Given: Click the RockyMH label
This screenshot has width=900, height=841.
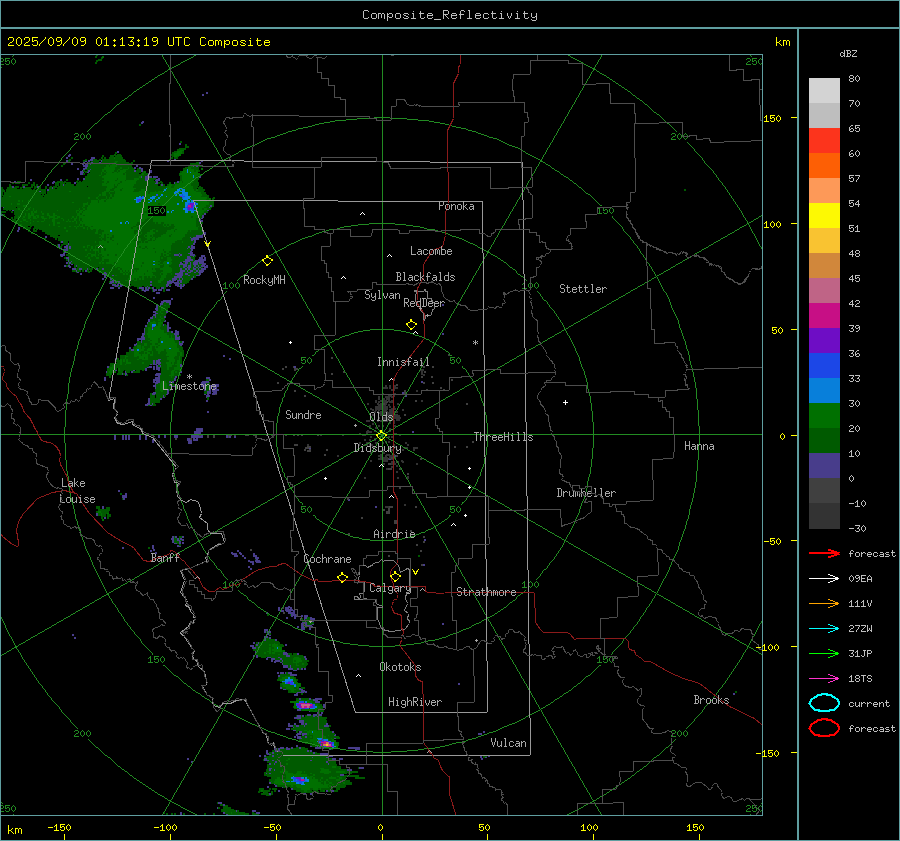Looking at the screenshot, I should coord(264,280).
